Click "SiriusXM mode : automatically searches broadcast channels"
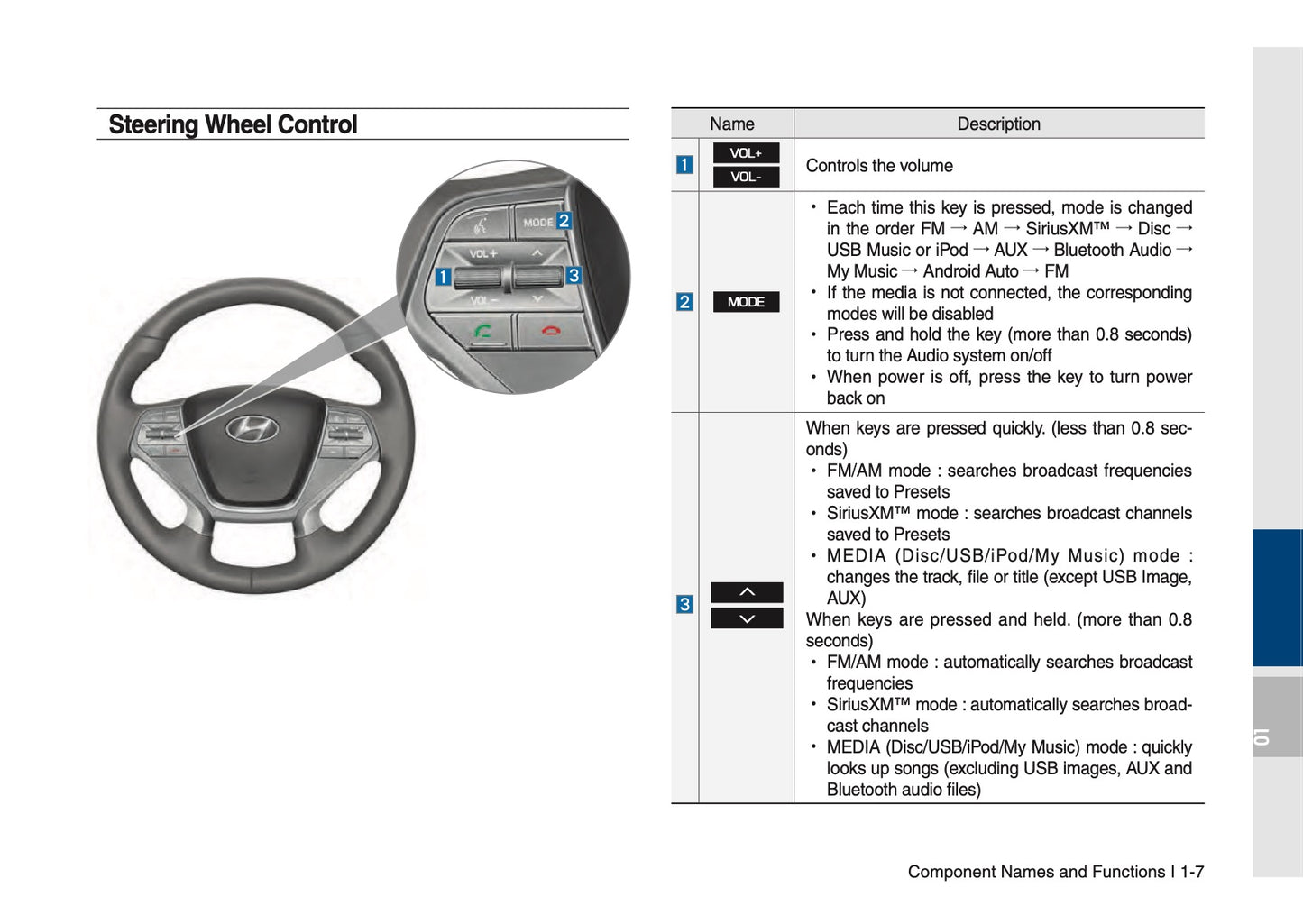Screen dimensions: 1303x924 1009,715
